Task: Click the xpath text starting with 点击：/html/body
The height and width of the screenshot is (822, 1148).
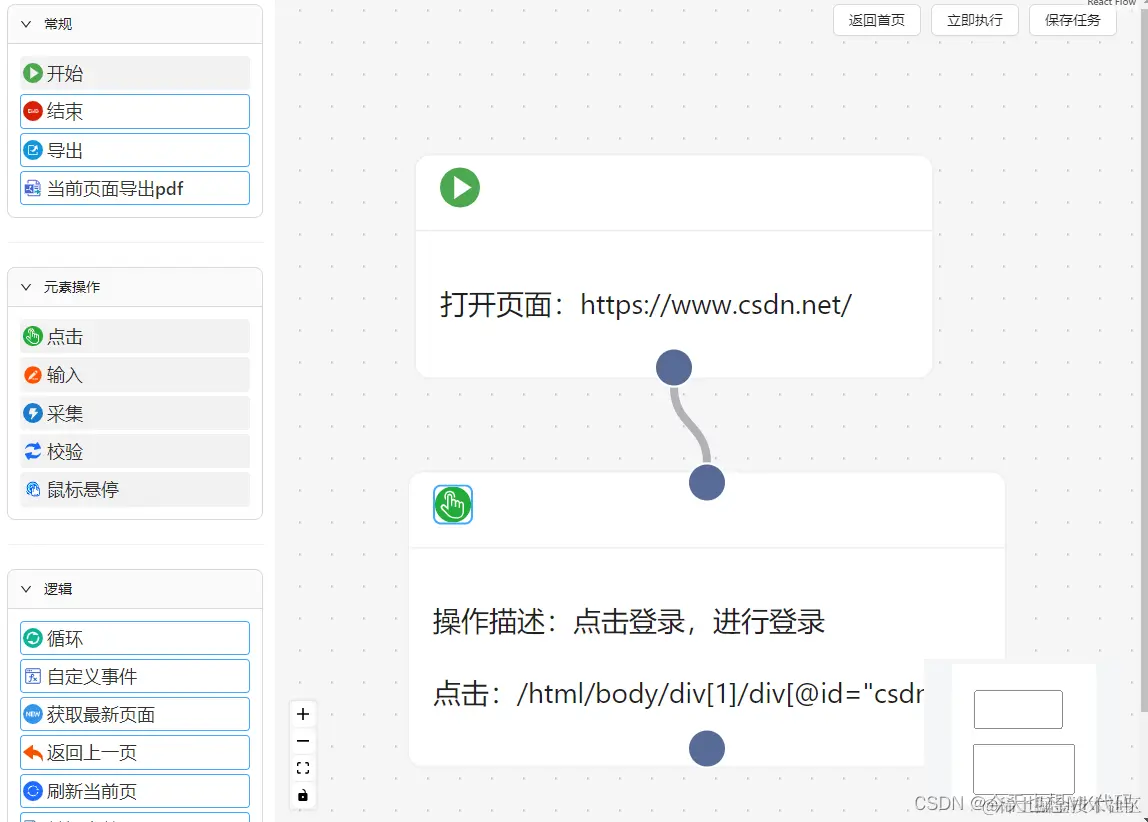Action: (678, 693)
